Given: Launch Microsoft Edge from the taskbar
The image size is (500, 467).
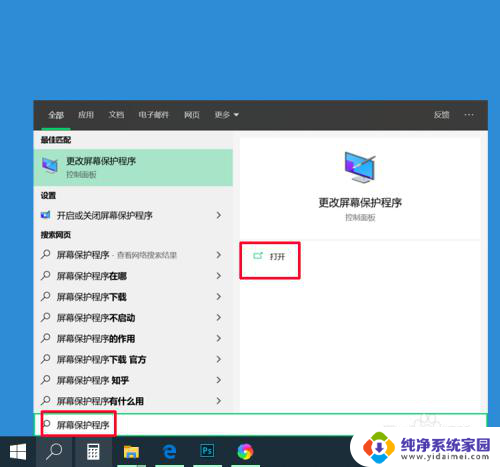Looking at the screenshot, I should pyautogui.click(x=170, y=452).
